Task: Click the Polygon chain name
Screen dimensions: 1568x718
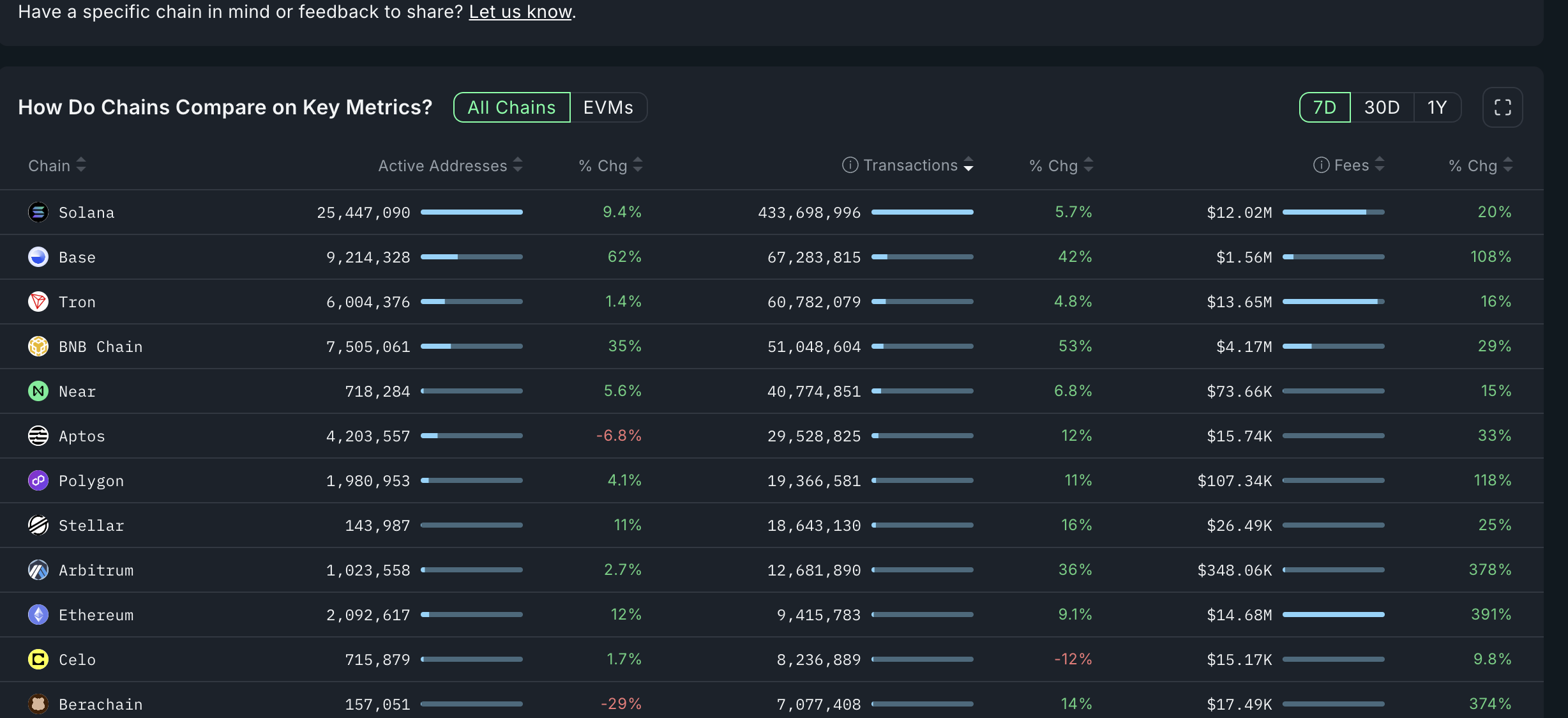Action: coord(91,481)
